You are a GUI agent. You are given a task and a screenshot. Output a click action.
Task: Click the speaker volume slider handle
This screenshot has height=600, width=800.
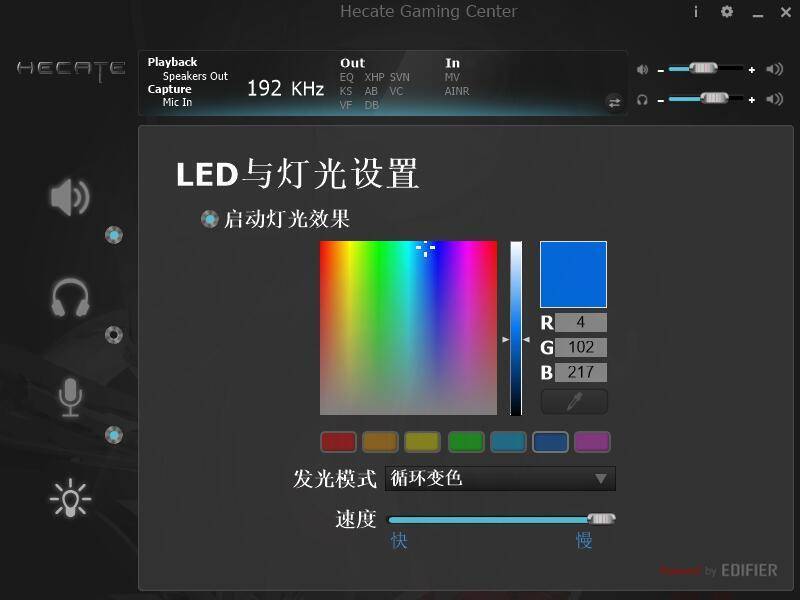pos(704,68)
